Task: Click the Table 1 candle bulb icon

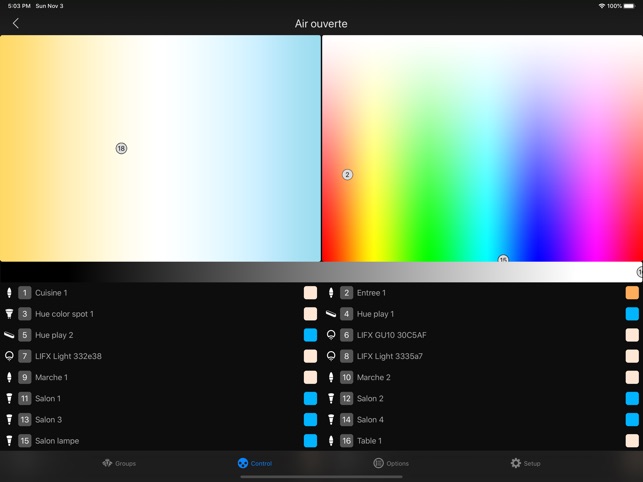Action: coord(331,441)
